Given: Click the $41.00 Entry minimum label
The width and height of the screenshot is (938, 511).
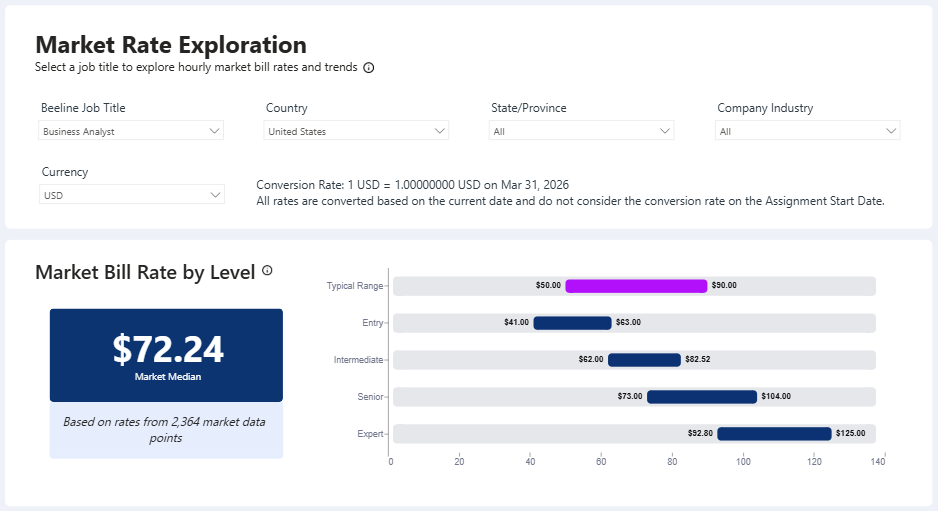Looking at the screenshot, I should (x=516, y=323).
